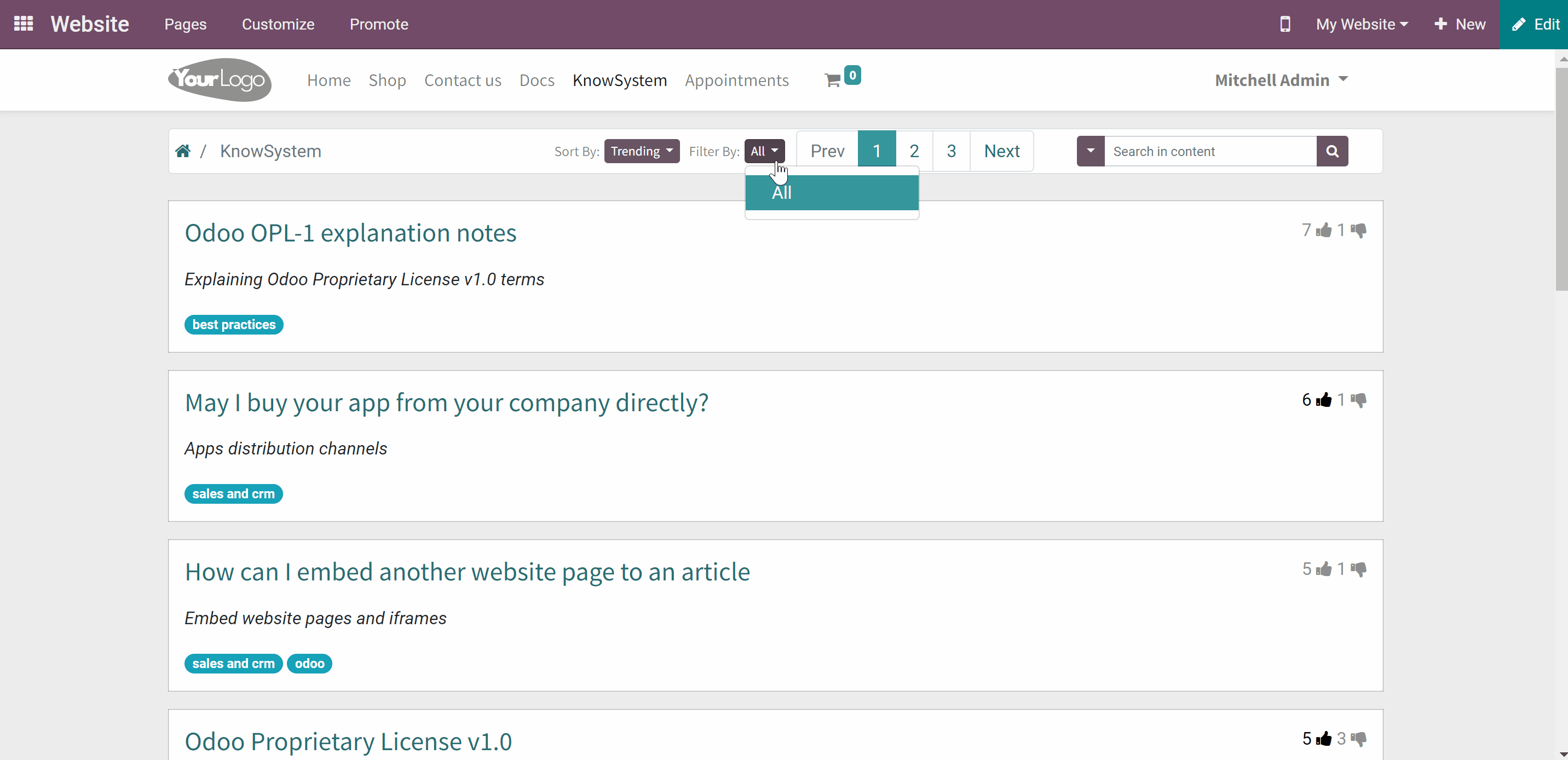Select page 1 in pagination
This screenshot has width=1568, height=760.
[877, 151]
